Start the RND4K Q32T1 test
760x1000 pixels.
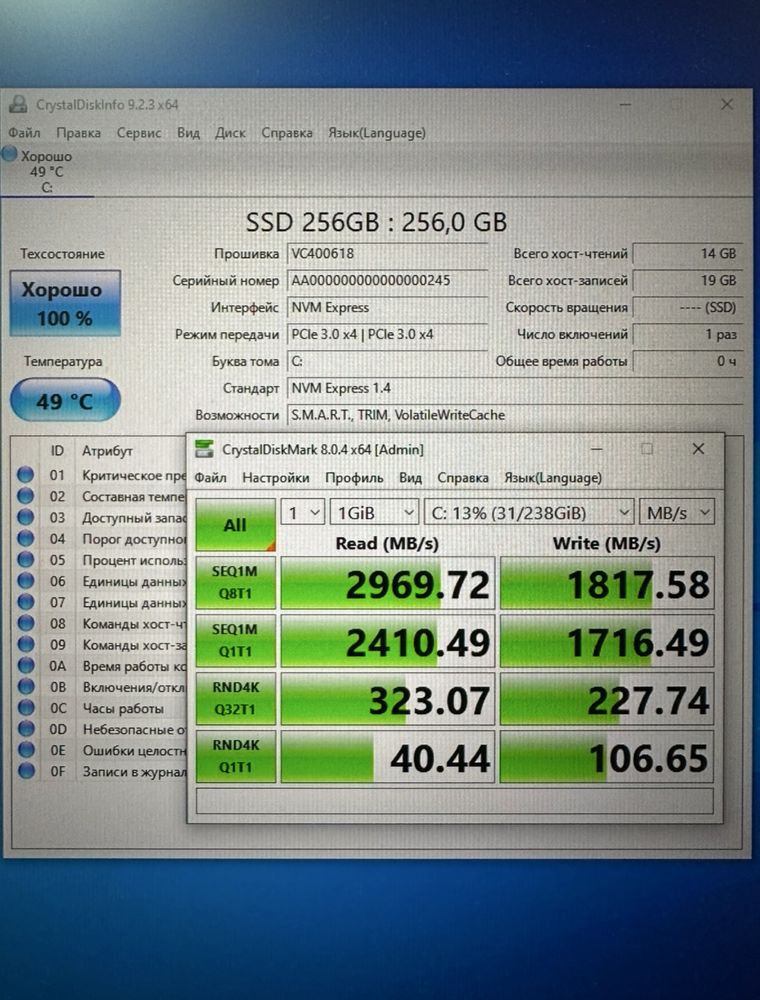tap(235, 698)
